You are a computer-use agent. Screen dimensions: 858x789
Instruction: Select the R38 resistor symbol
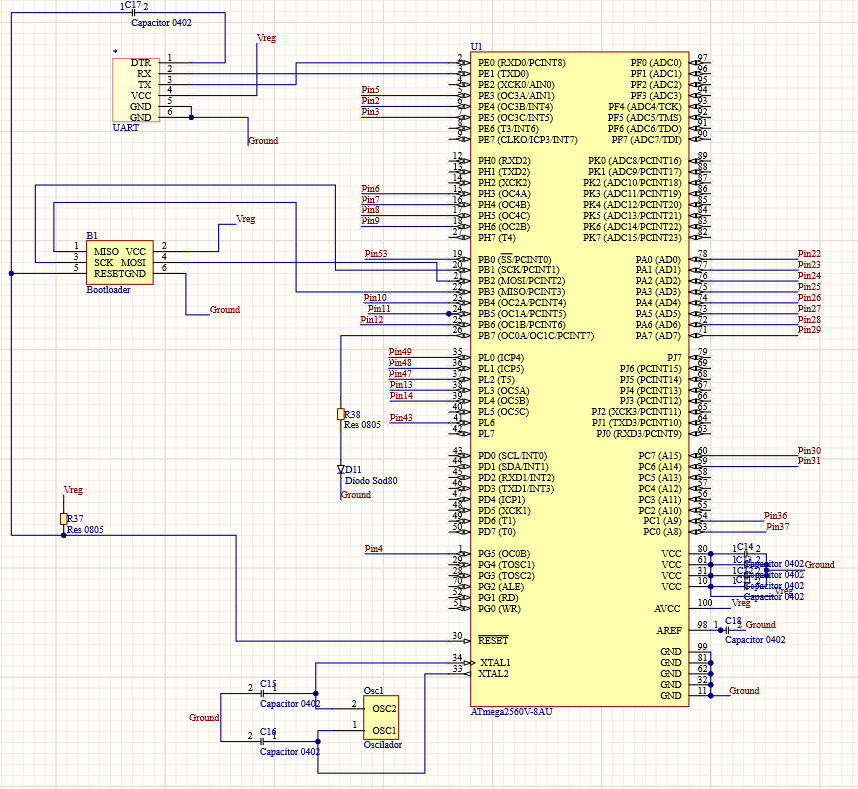coord(340,414)
